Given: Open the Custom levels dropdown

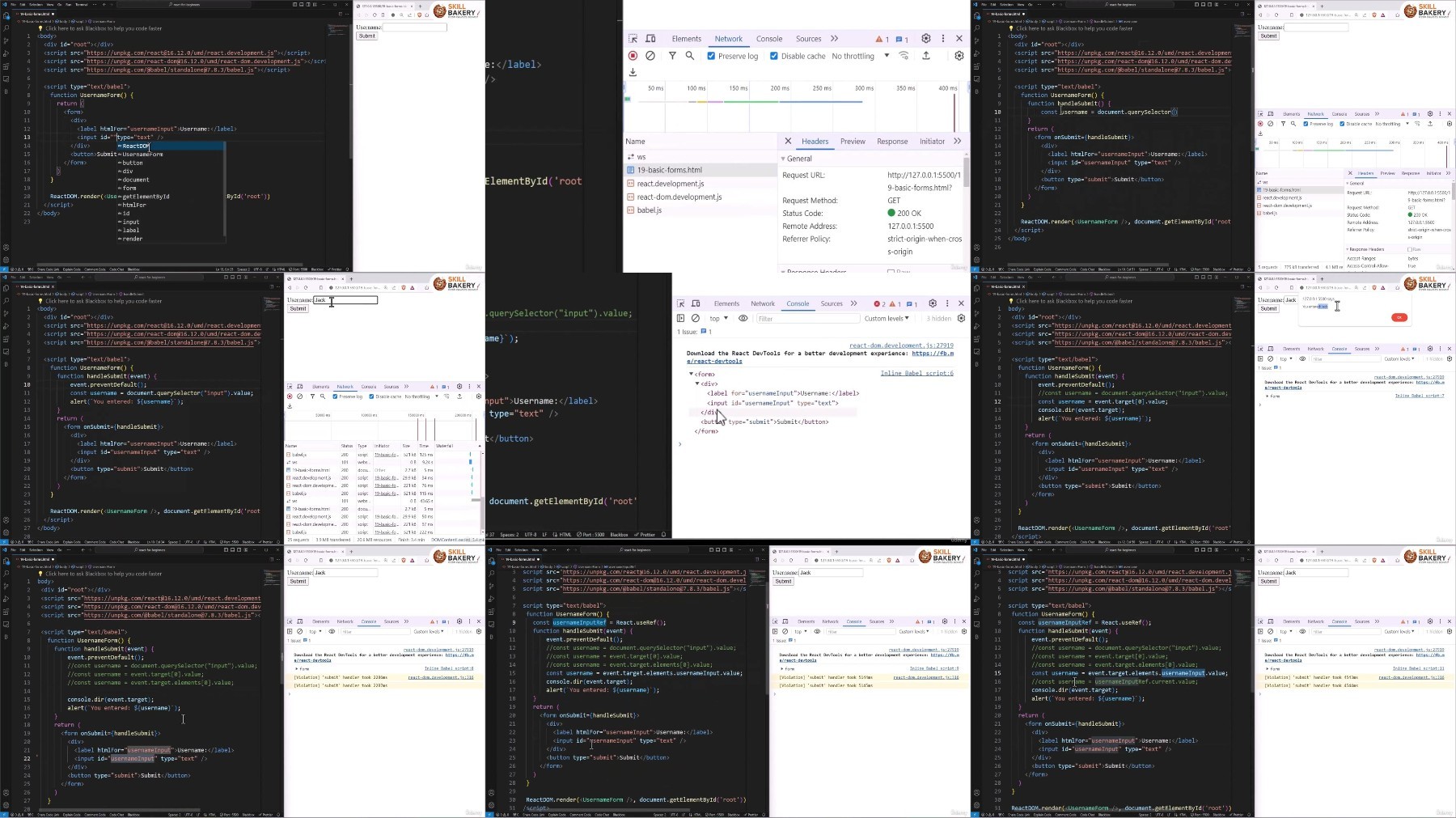Looking at the screenshot, I should coord(888,319).
